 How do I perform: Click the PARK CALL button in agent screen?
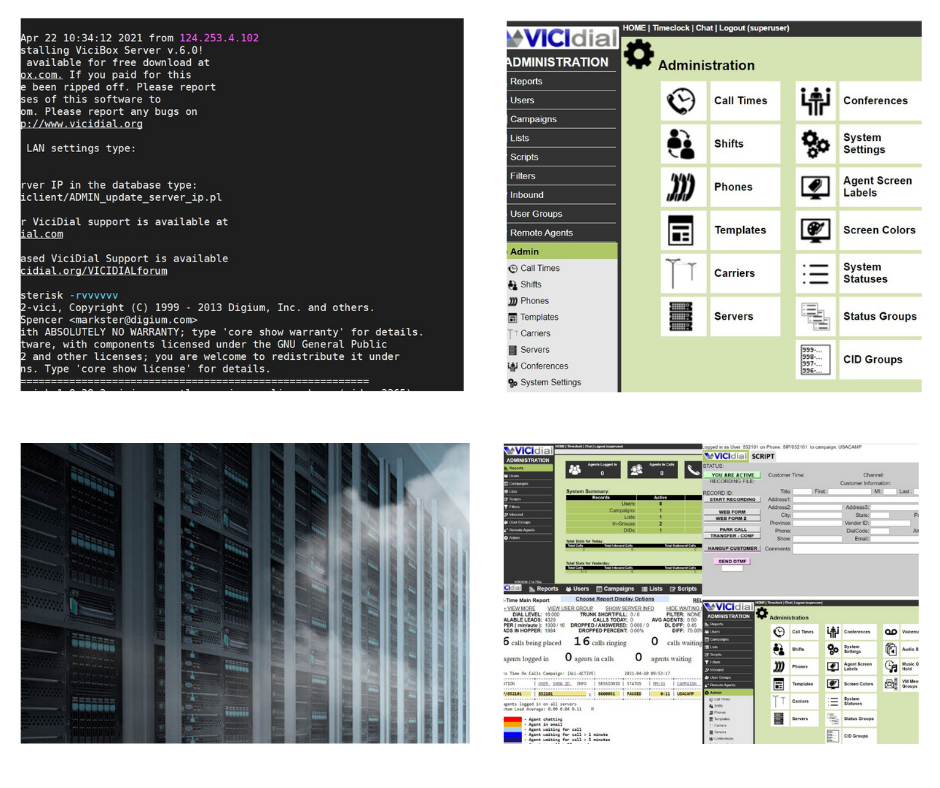[733, 530]
